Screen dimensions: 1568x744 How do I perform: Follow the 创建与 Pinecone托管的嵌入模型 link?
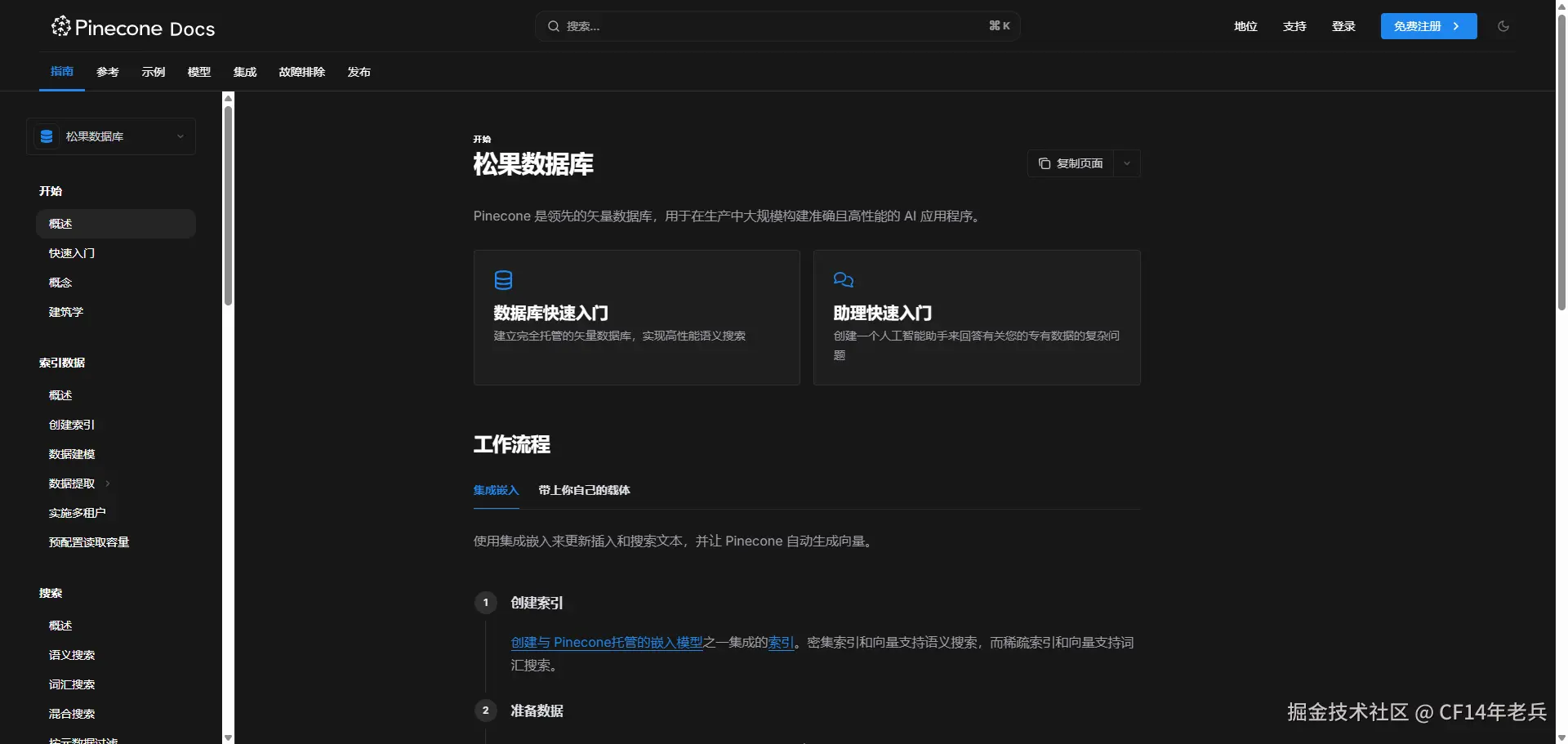click(x=607, y=643)
